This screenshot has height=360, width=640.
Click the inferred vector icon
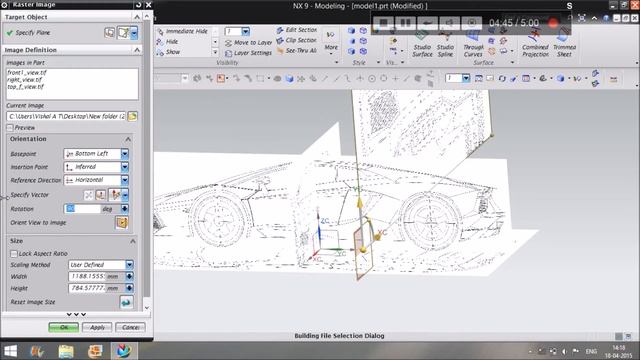click(115, 195)
